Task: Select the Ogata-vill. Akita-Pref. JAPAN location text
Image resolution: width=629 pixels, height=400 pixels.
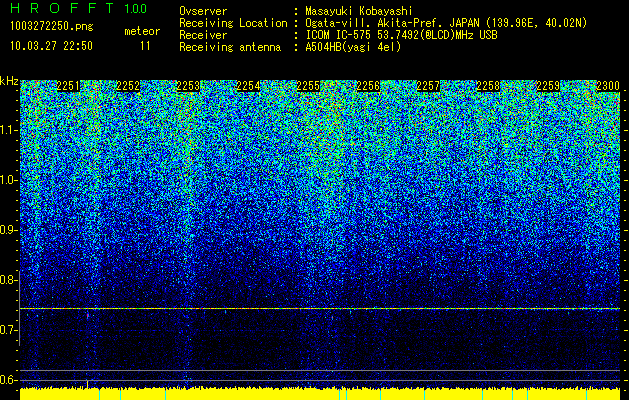Action: point(446,23)
